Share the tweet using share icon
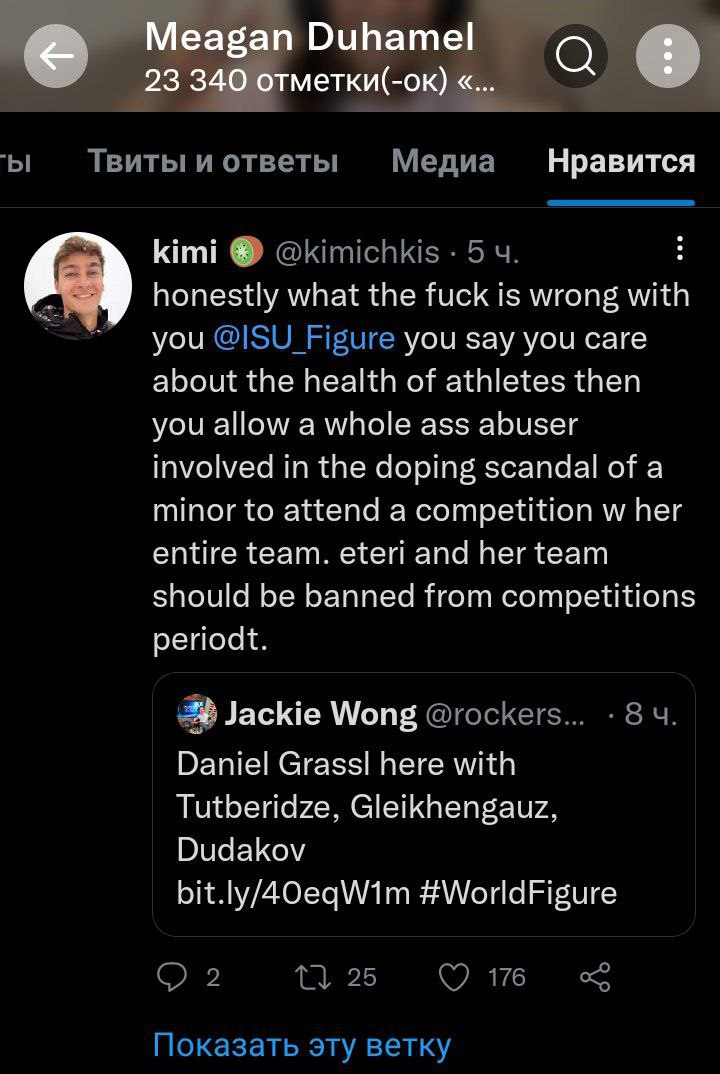 coord(595,977)
